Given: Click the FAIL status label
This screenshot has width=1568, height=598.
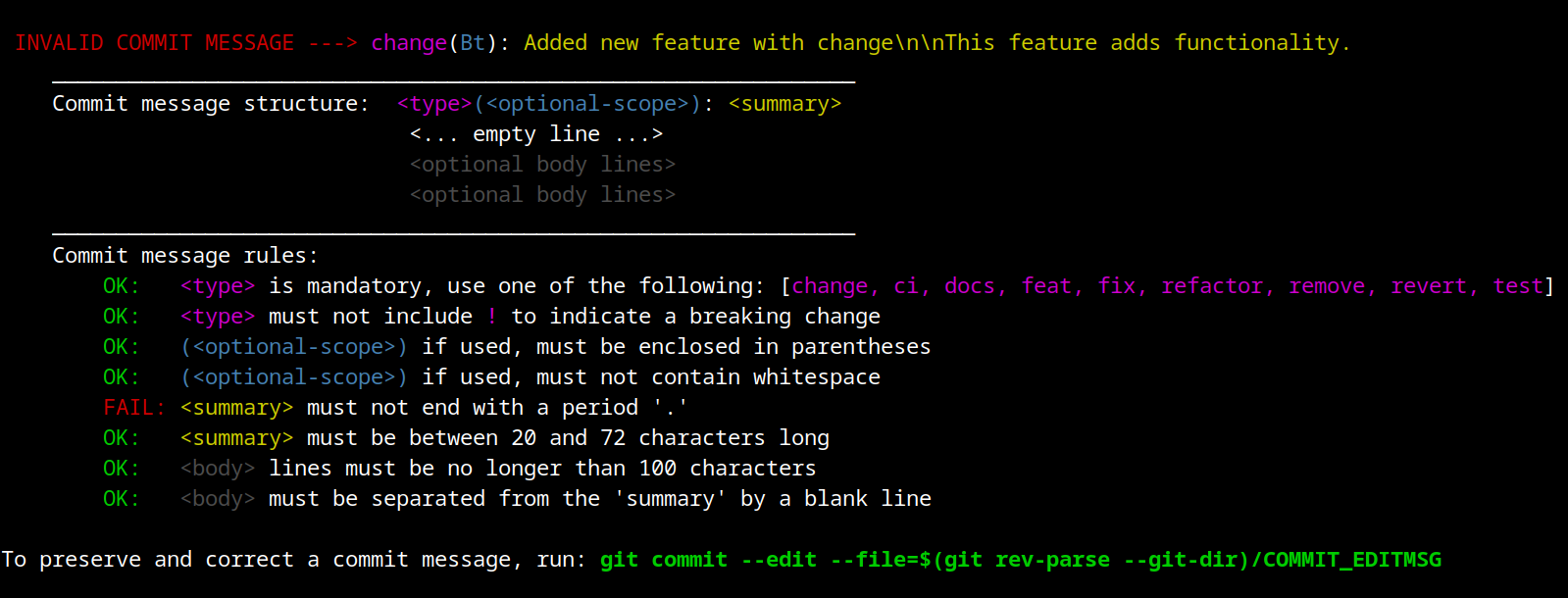Looking at the screenshot, I should 134,408.
